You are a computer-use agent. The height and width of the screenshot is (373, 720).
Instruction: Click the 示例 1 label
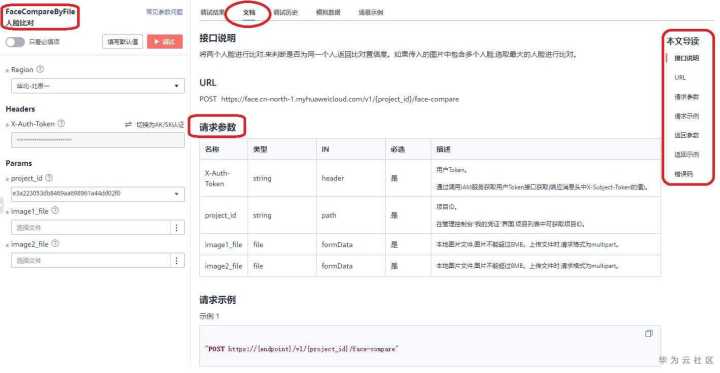pyautogui.click(x=209, y=316)
